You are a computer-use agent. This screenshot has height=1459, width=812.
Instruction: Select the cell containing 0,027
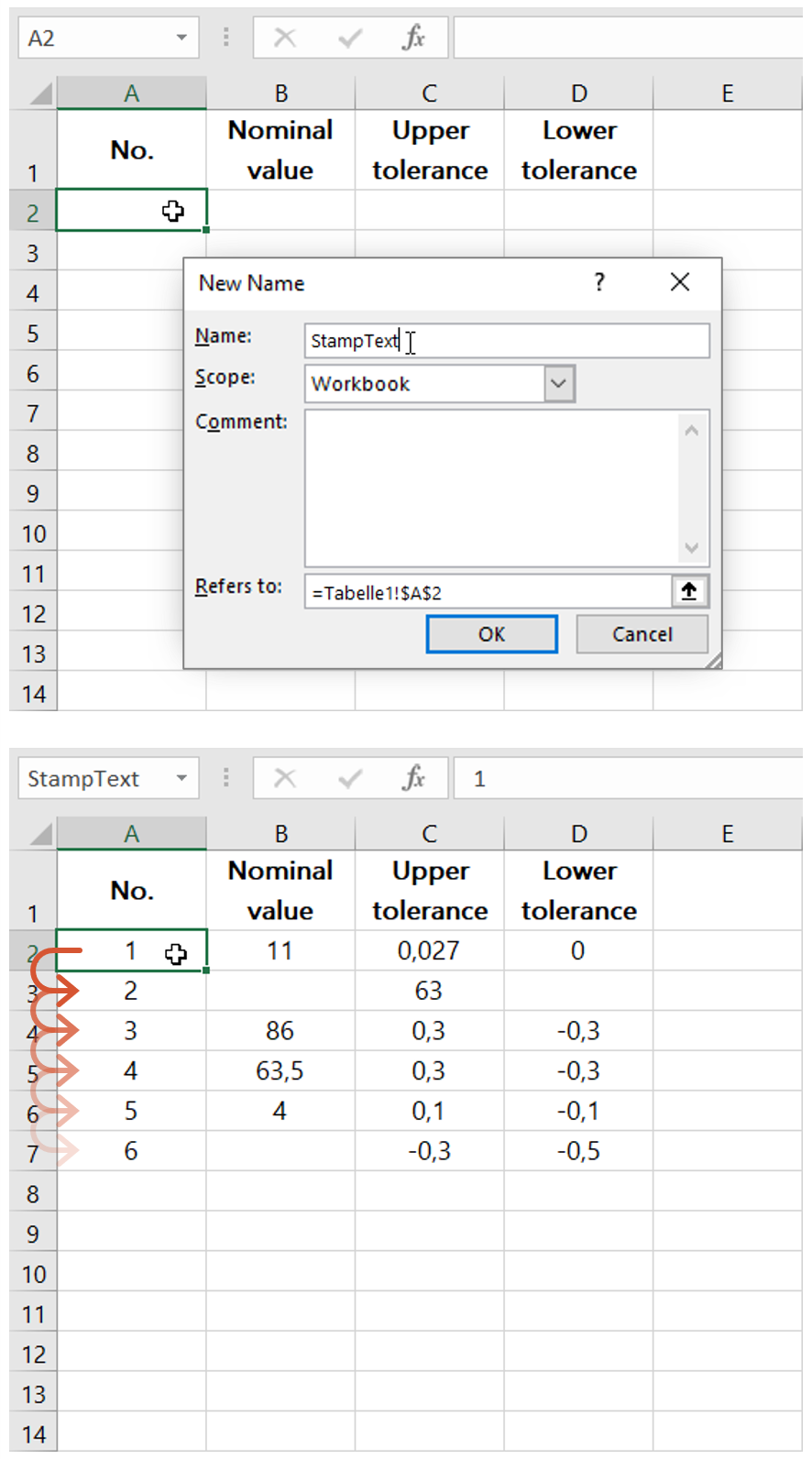coord(429,950)
